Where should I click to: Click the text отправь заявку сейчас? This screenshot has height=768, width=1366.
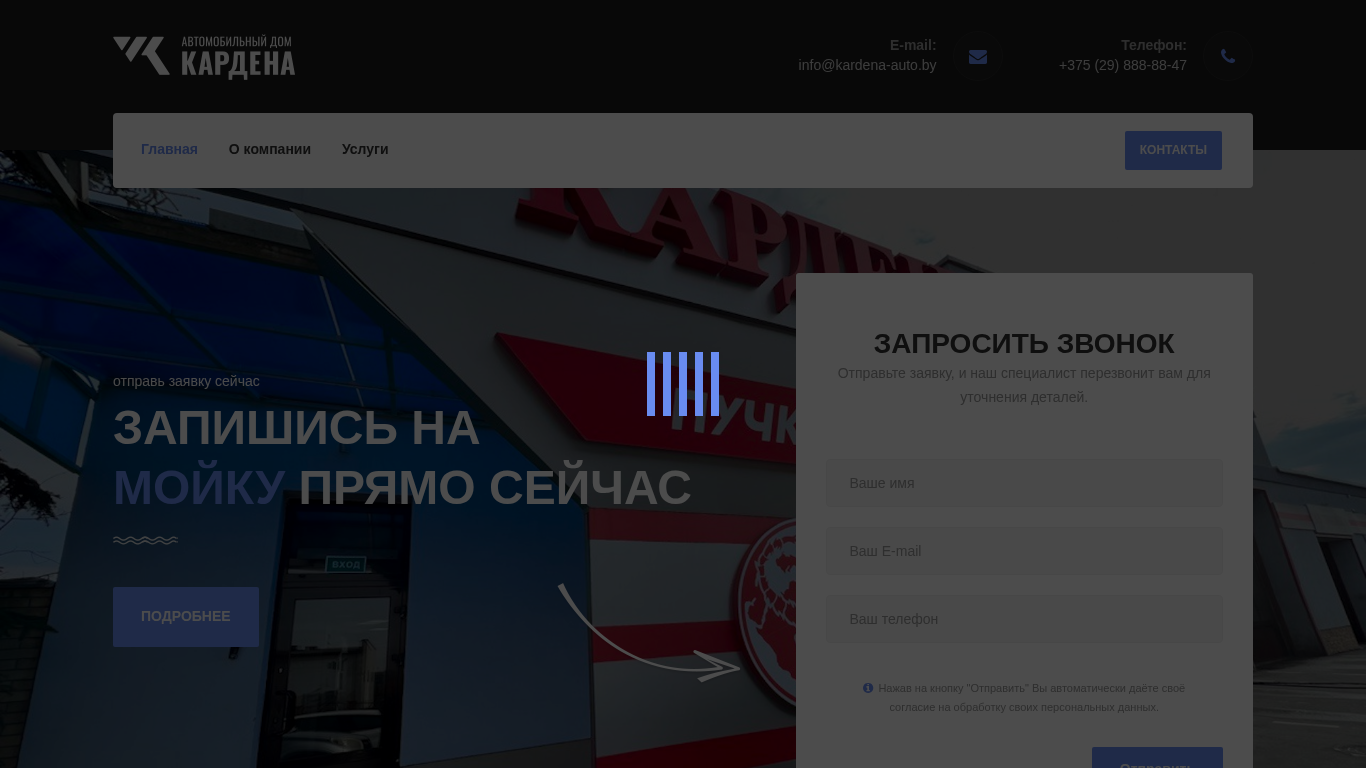pos(186,381)
